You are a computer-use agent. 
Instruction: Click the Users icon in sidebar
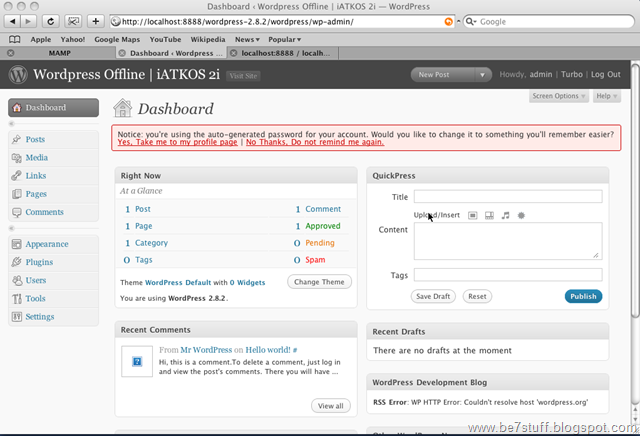coord(17,280)
